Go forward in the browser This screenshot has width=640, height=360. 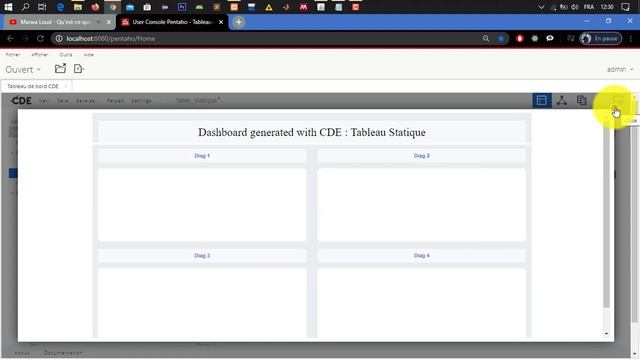(25, 38)
